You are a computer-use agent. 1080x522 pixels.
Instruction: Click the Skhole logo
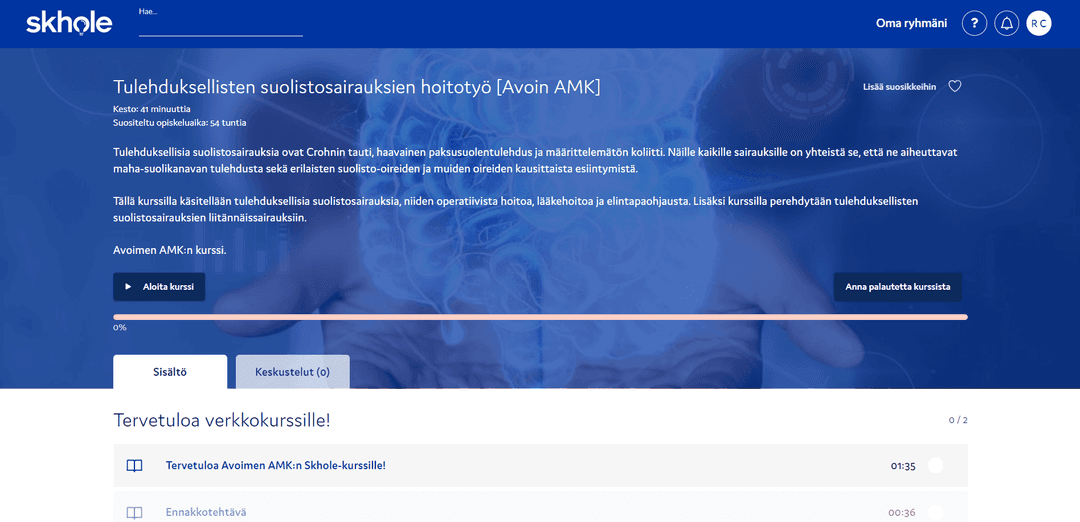point(69,23)
